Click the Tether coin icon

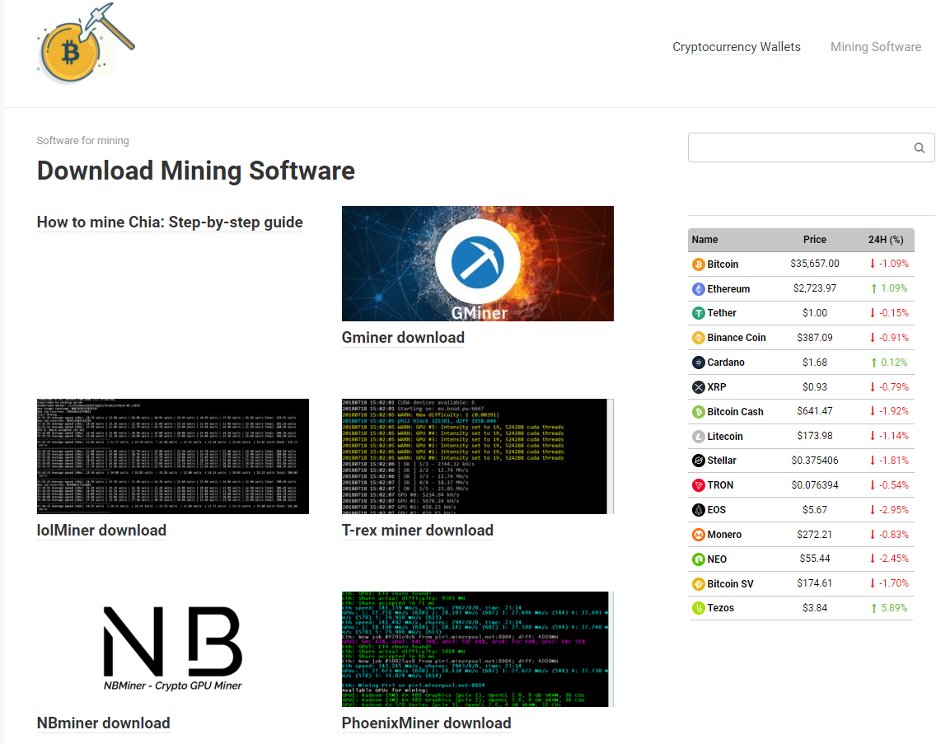[698, 313]
